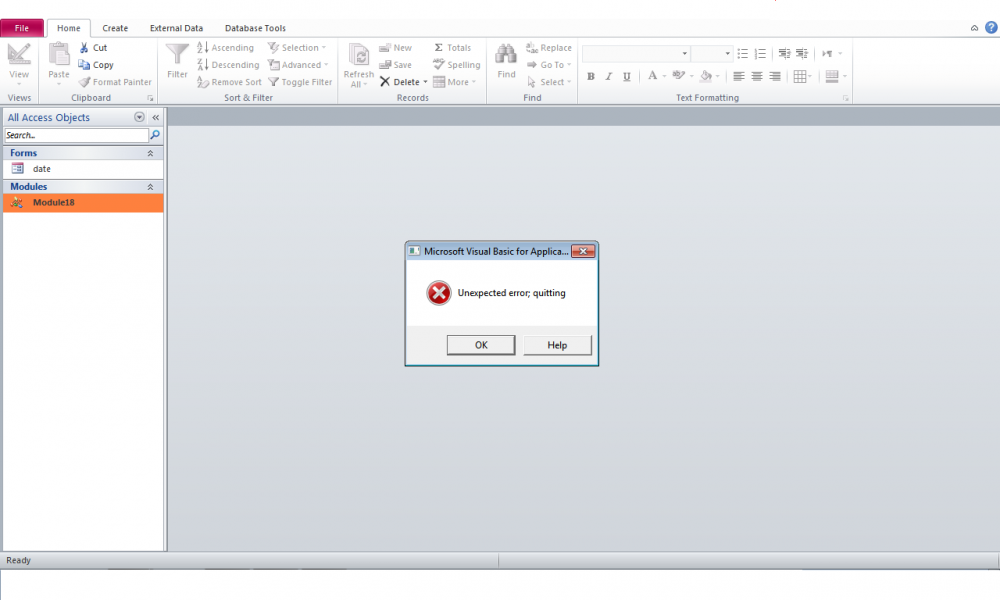Image resolution: width=1000 pixels, height=600 pixels.
Task: Toggle Underline text formatting
Action: coord(626,77)
